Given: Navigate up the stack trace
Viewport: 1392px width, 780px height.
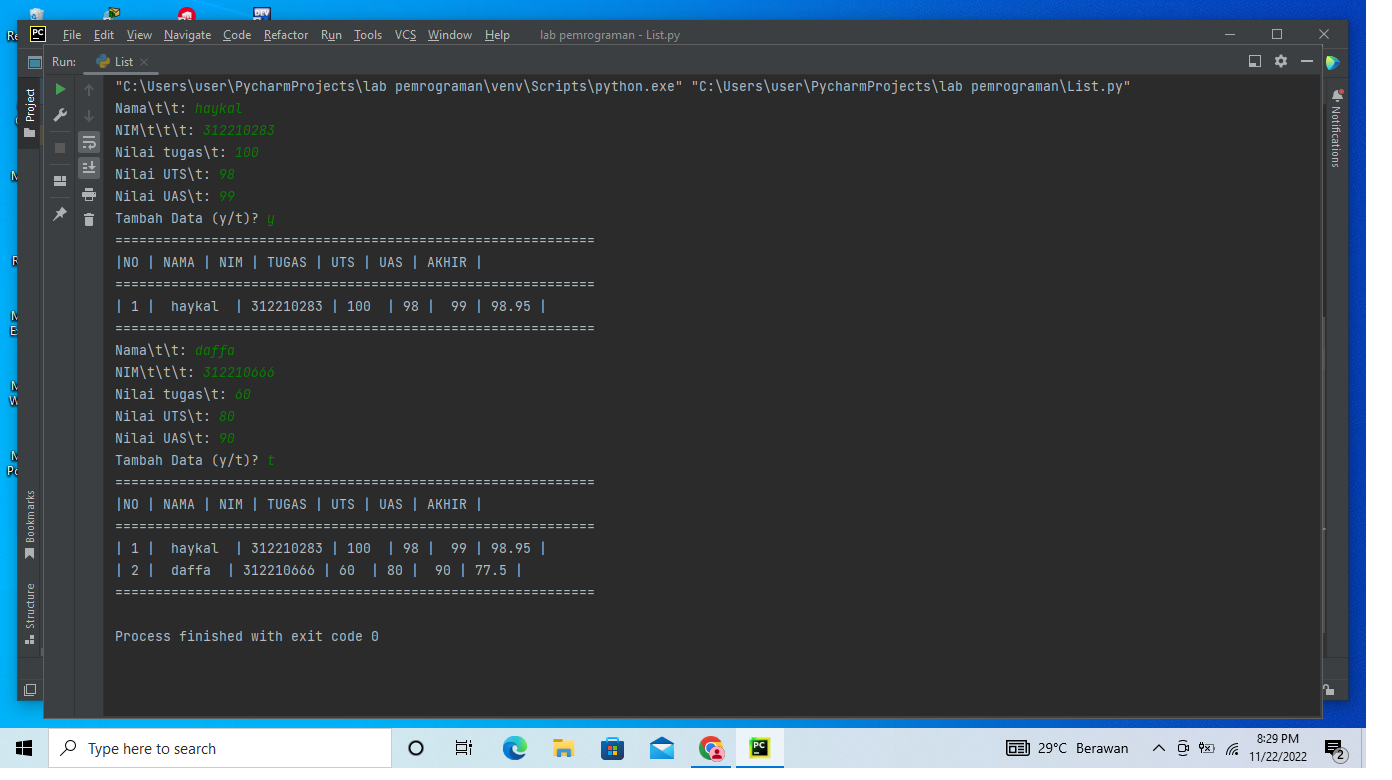Looking at the screenshot, I should tap(89, 89).
